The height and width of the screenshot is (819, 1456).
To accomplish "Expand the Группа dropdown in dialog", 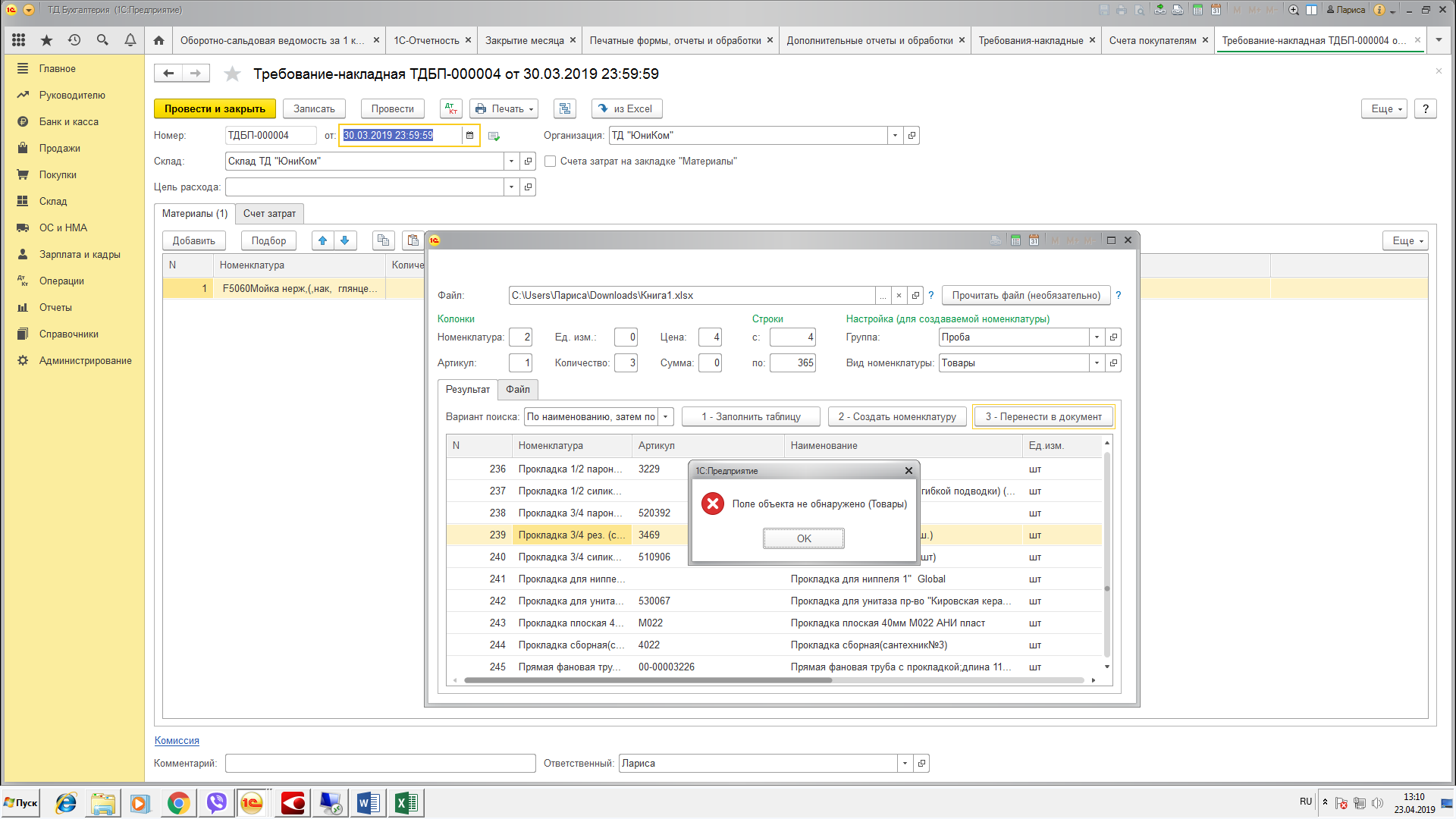I will click(1097, 337).
